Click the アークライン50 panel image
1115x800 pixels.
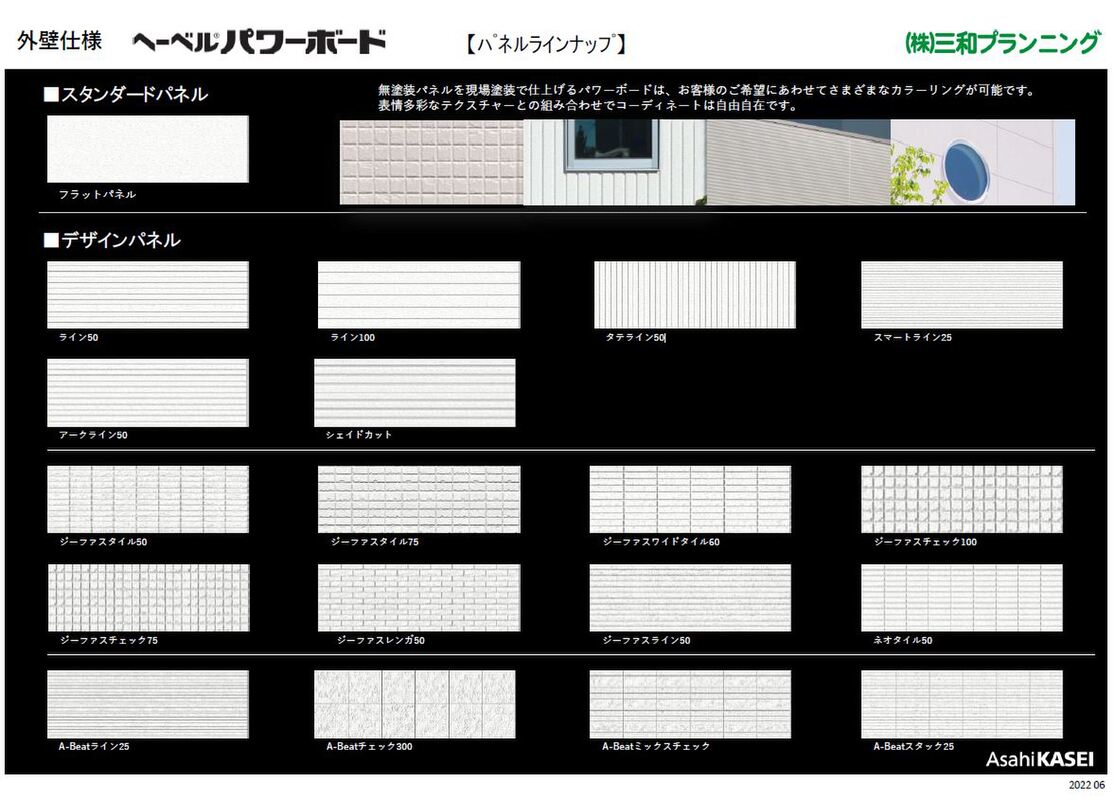(x=147, y=393)
